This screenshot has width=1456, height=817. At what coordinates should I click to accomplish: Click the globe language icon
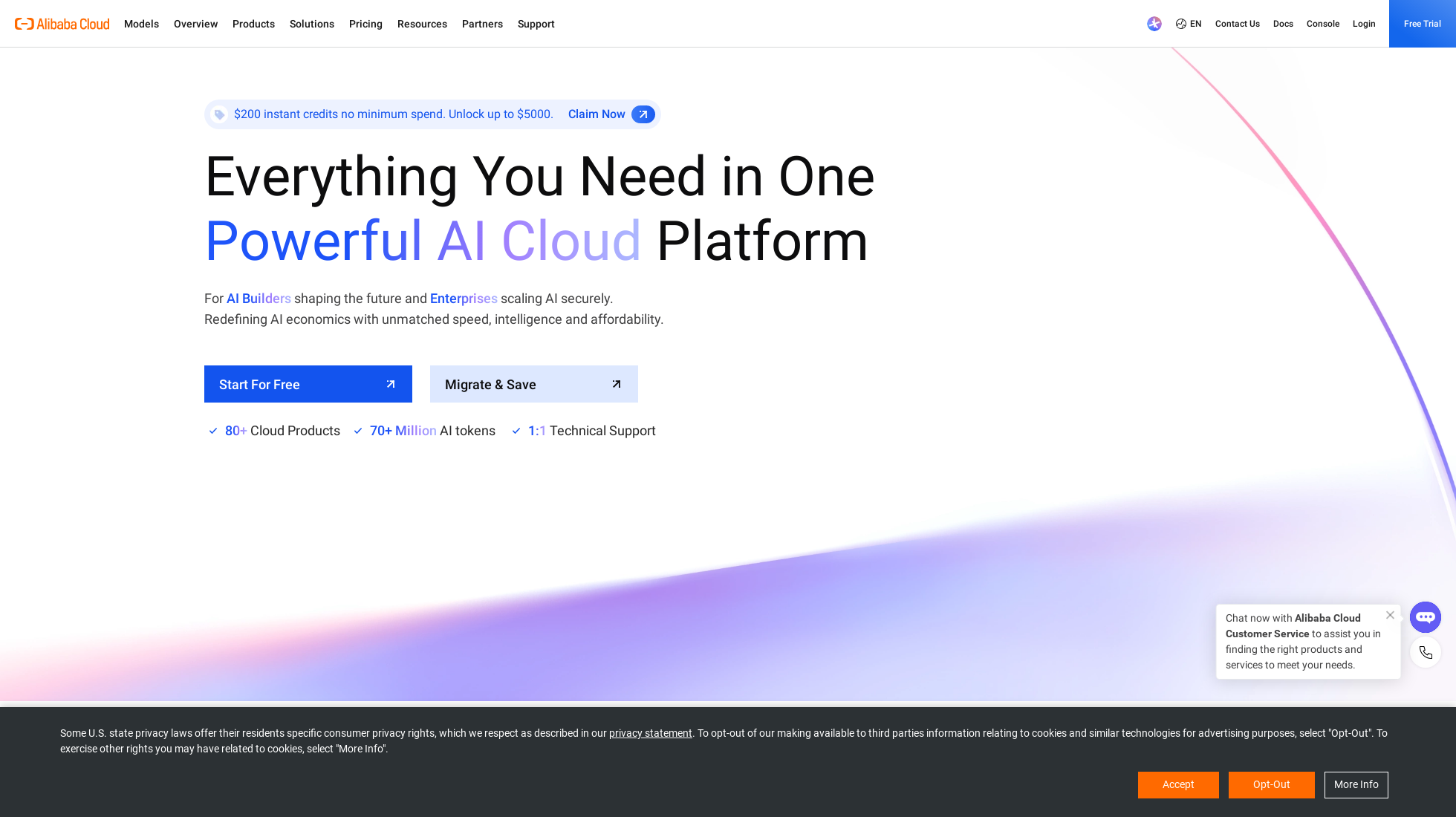[x=1180, y=24]
